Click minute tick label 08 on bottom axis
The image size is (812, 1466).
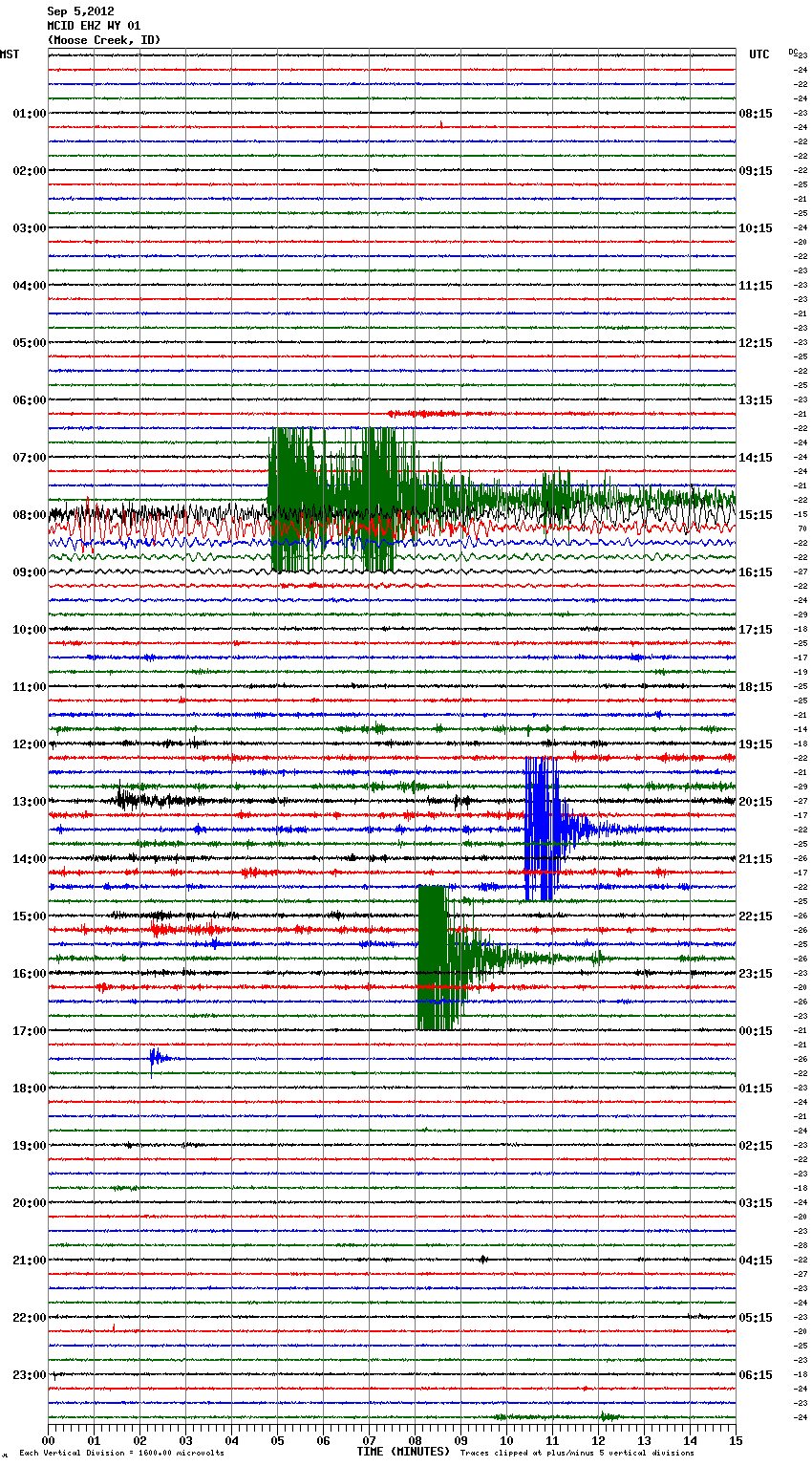tap(415, 1440)
